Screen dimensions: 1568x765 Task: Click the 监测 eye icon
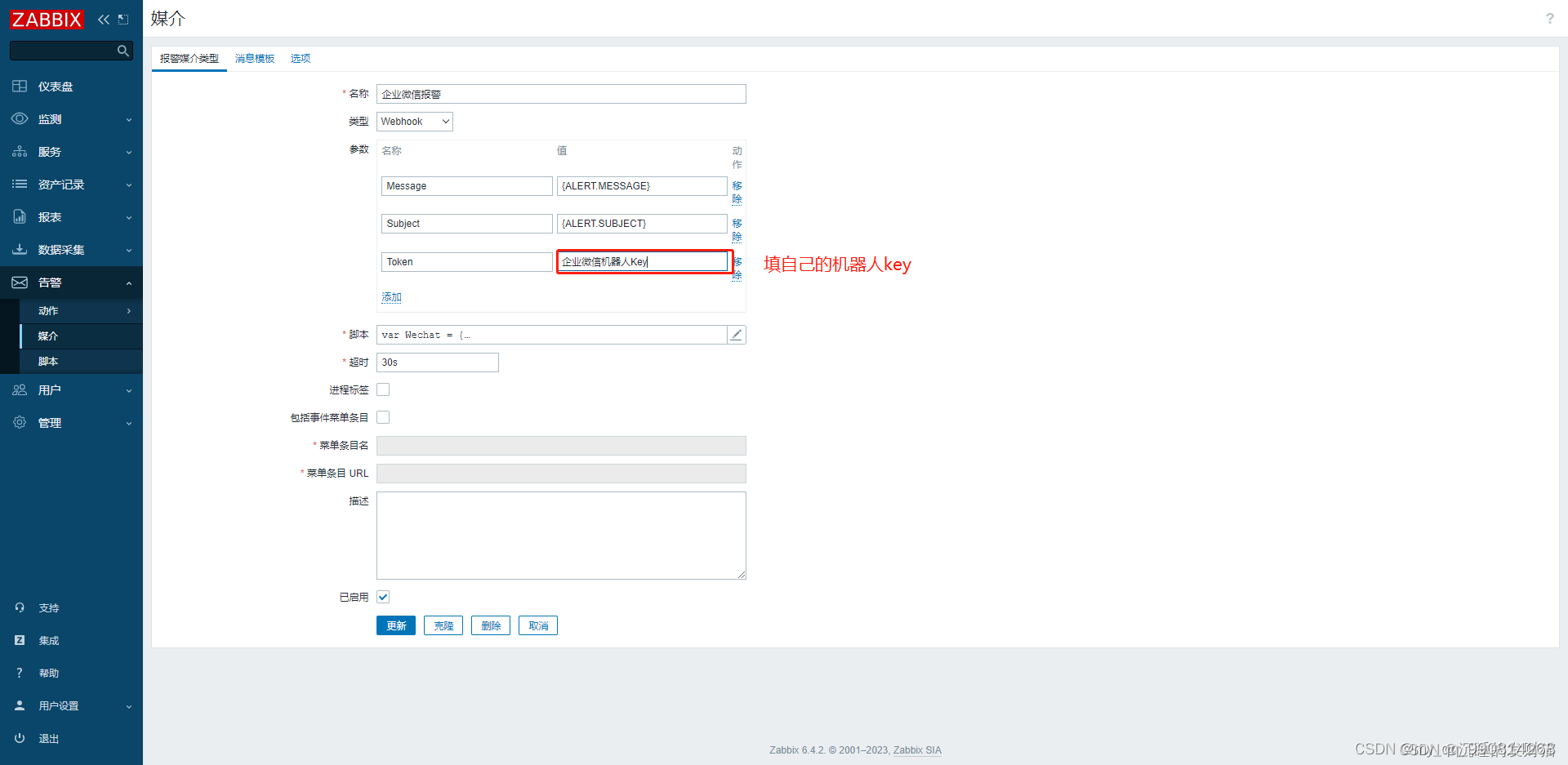[x=20, y=119]
